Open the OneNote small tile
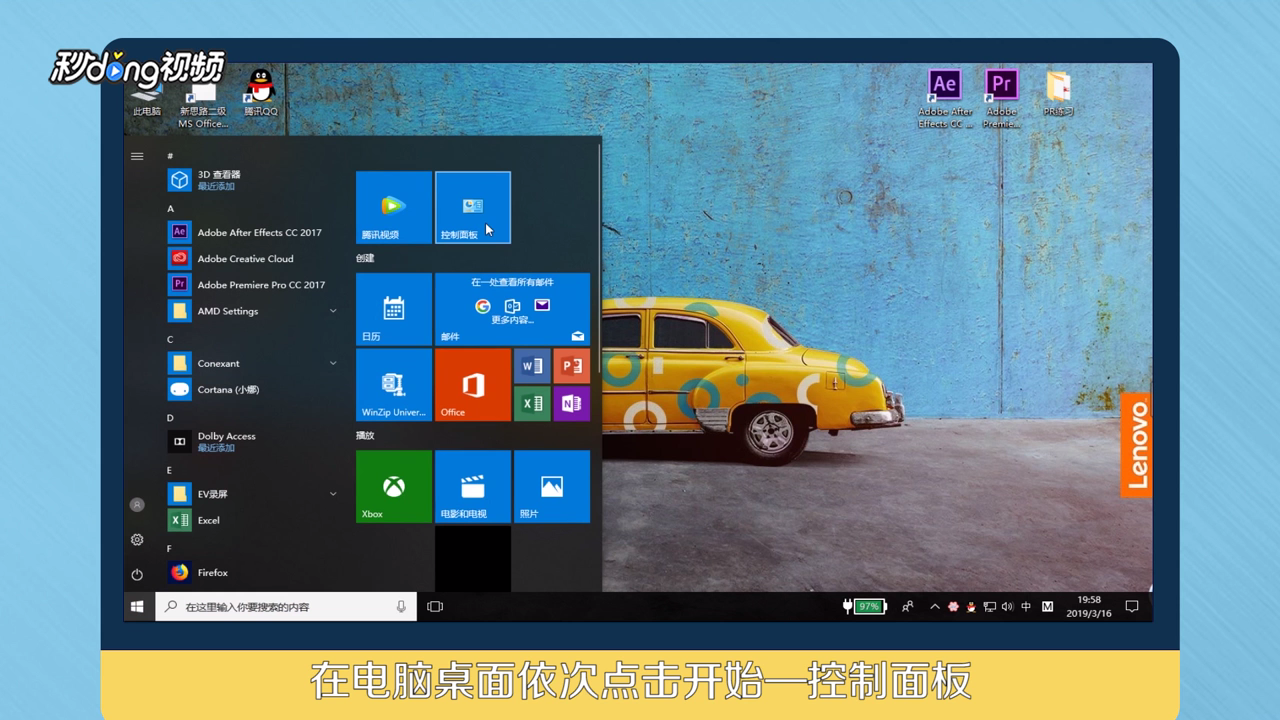The height and width of the screenshot is (720, 1280). (x=571, y=404)
